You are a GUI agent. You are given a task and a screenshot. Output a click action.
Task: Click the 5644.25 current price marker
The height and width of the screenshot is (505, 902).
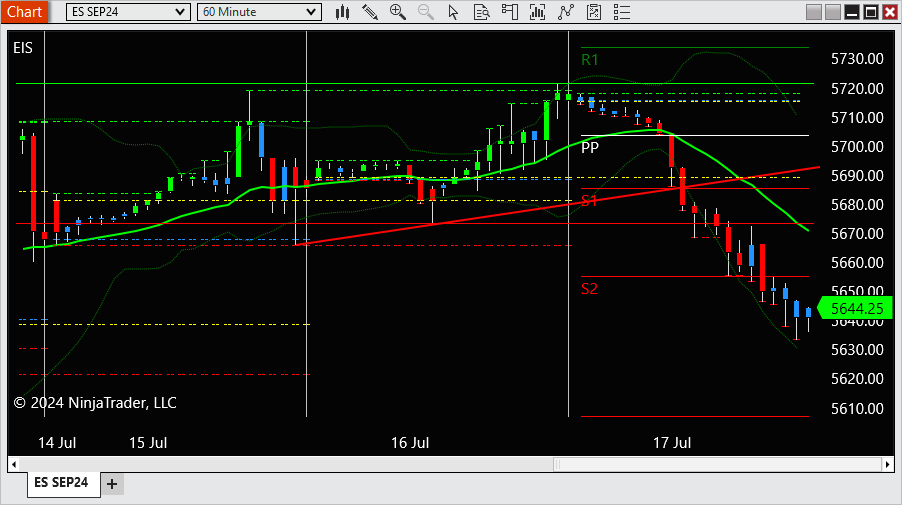pyautogui.click(x=855, y=308)
